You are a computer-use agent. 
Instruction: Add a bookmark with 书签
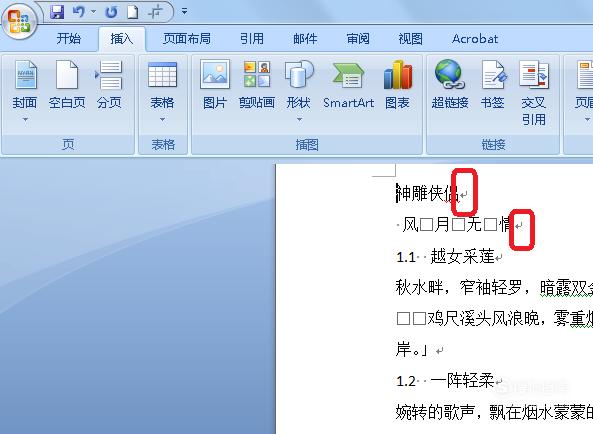pyautogui.click(x=493, y=85)
